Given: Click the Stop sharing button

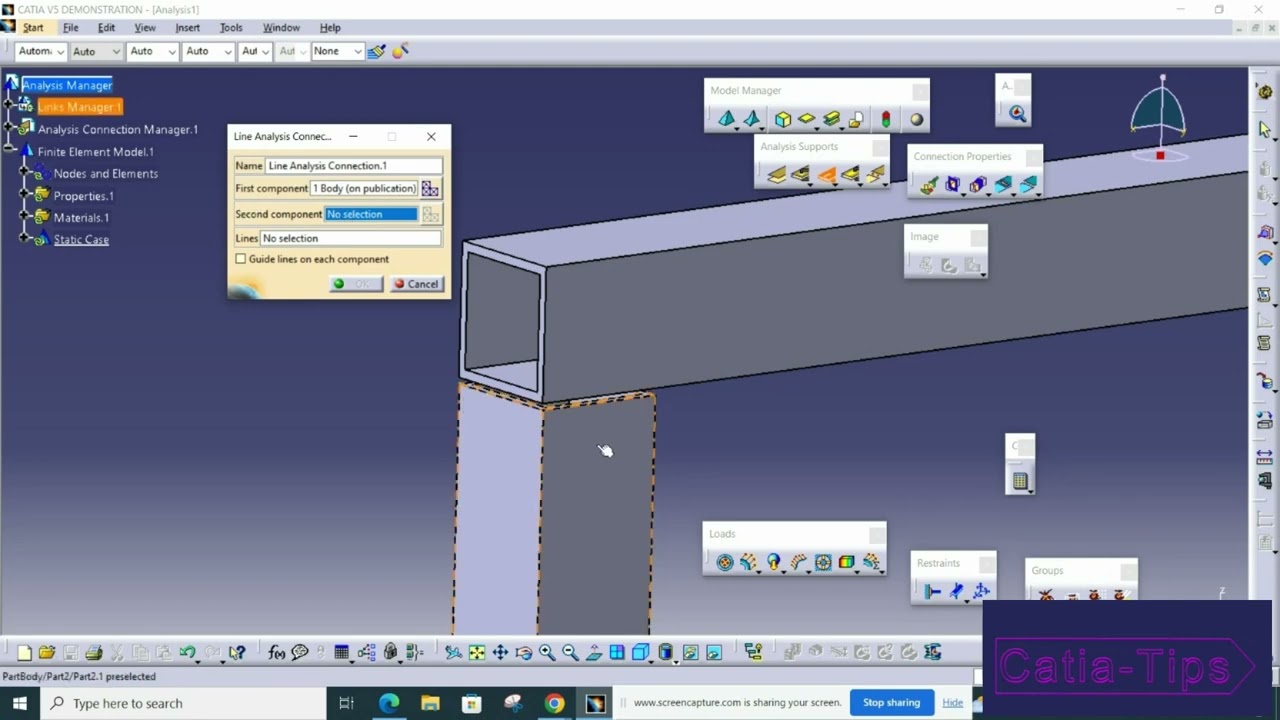Looking at the screenshot, I should pos(891,702).
